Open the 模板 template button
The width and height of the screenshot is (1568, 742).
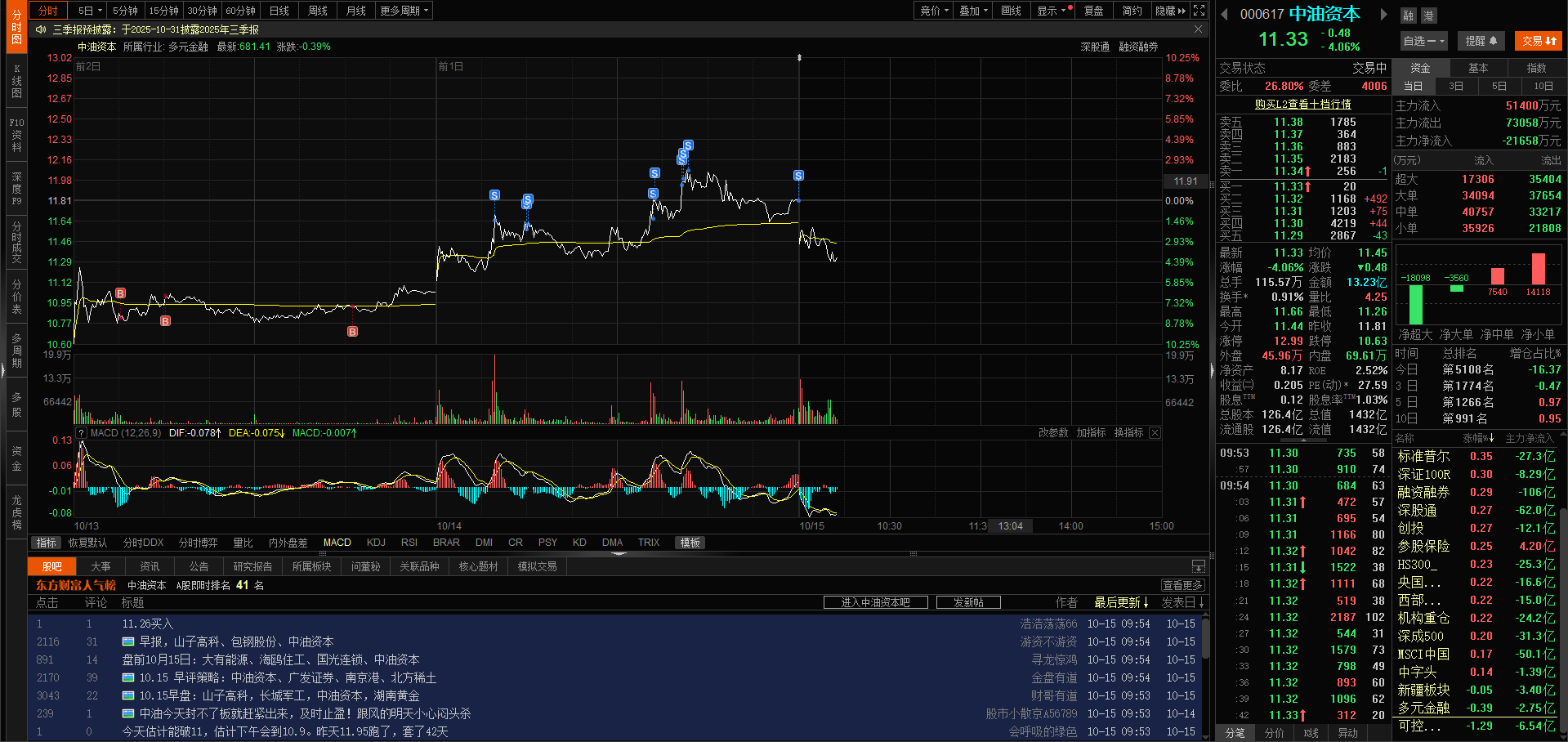[x=690, y=543]
